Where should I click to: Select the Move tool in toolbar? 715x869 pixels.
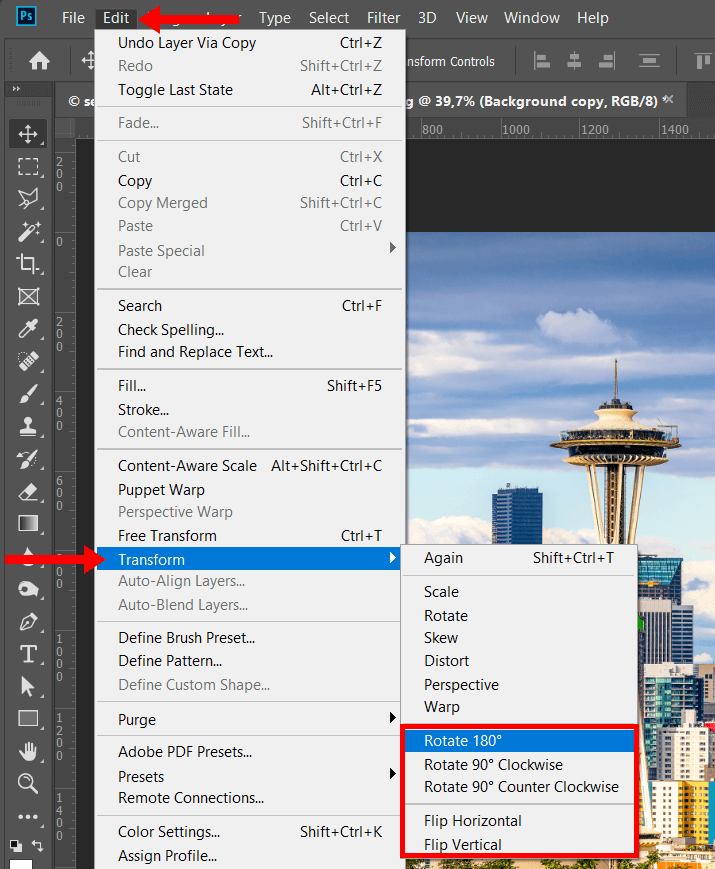[28, 134]
